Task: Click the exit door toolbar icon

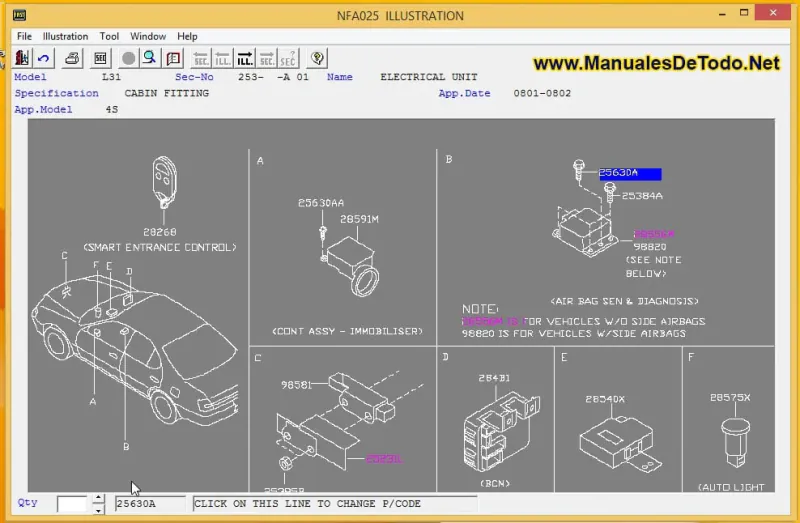Action: point(23,58)
